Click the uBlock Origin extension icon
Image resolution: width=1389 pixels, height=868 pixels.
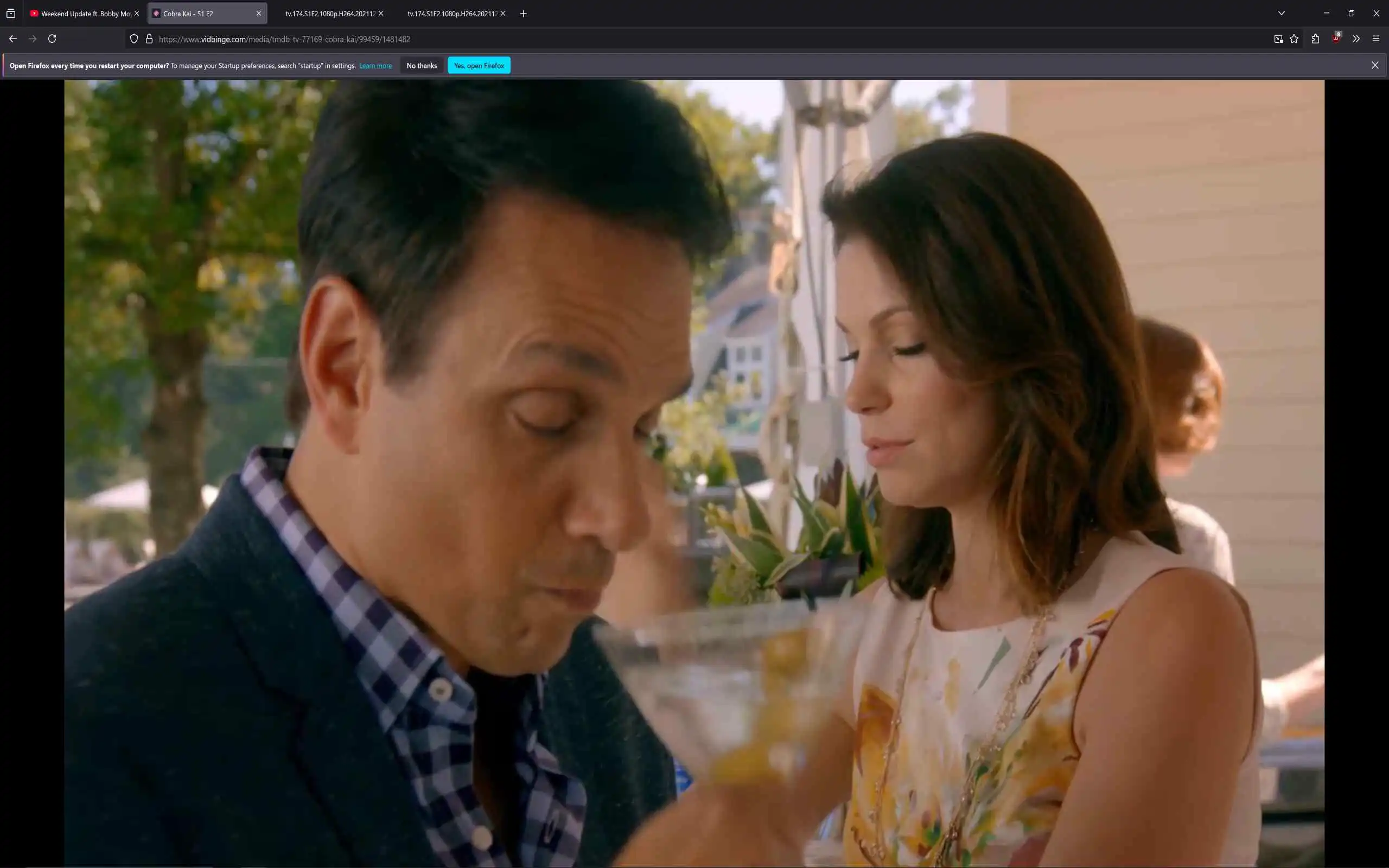(1336, 39)
